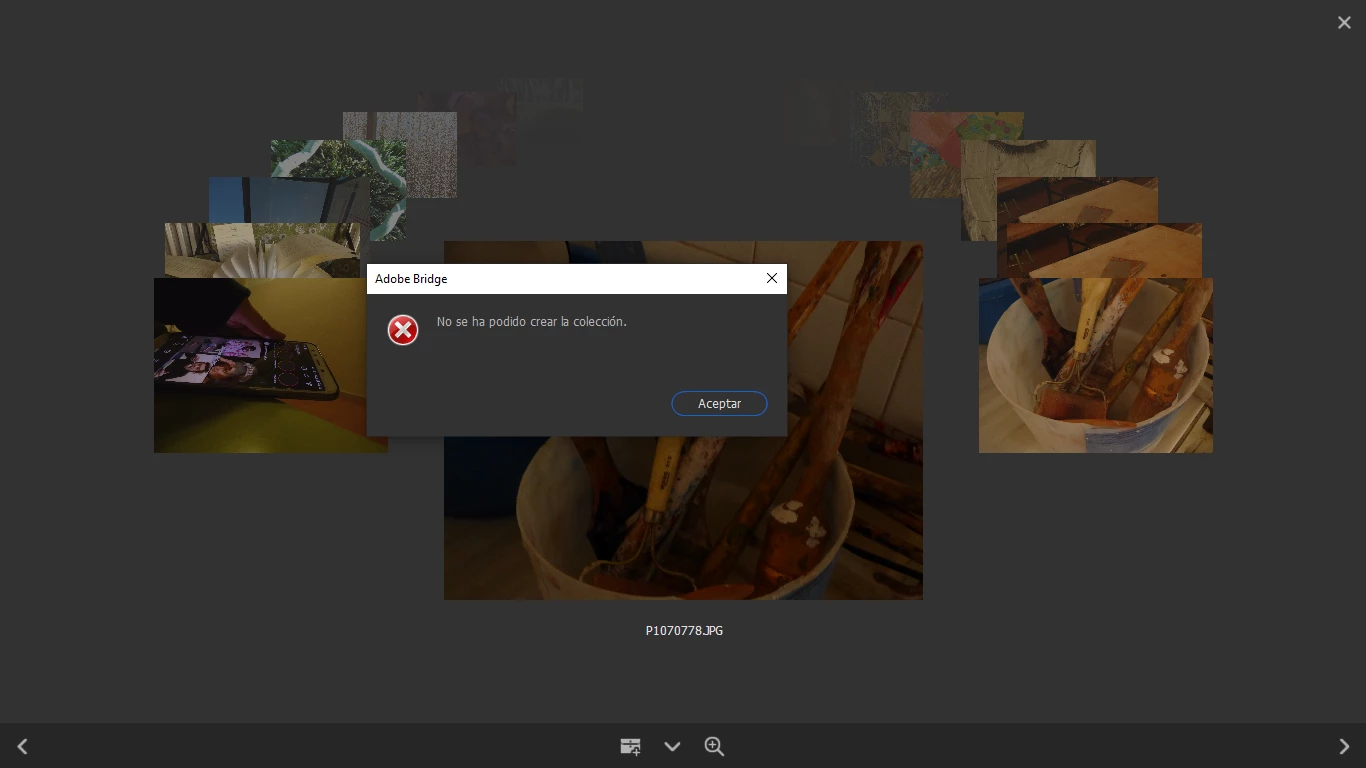Screen dimensions: 1366x768
Task: Select the brushes-in-bucket thumbnail on the right
Action: click(1096, 365)
